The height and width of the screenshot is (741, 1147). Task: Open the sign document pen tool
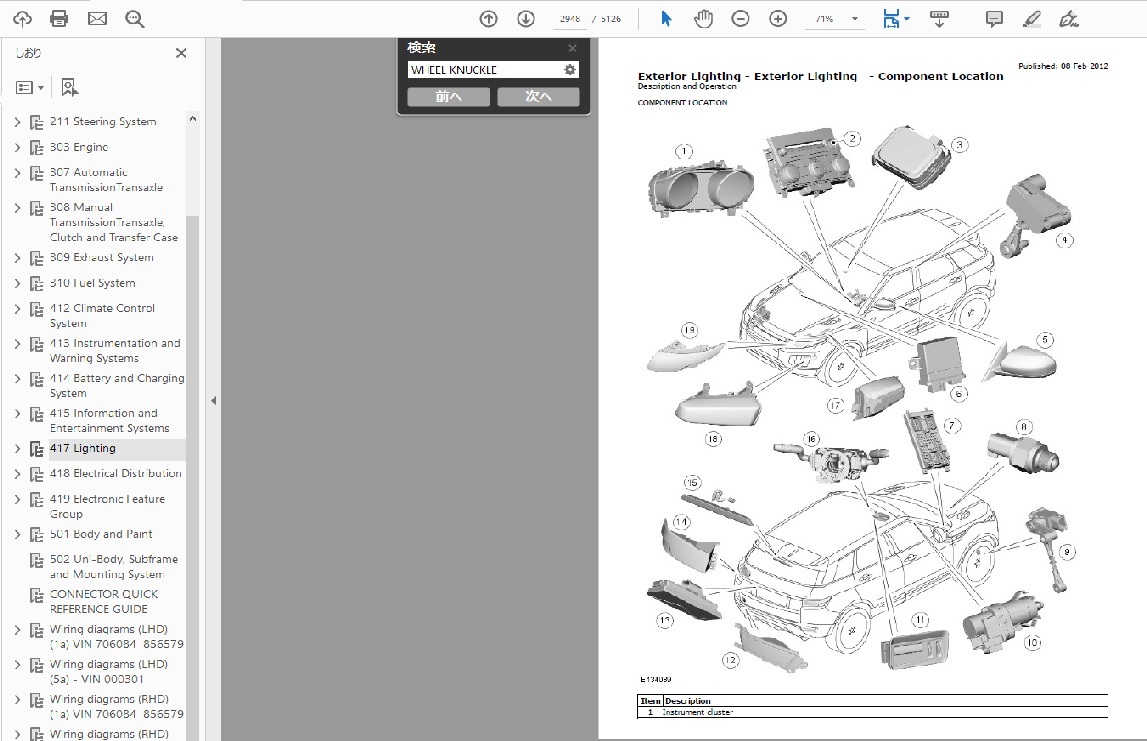(1069, 19)
